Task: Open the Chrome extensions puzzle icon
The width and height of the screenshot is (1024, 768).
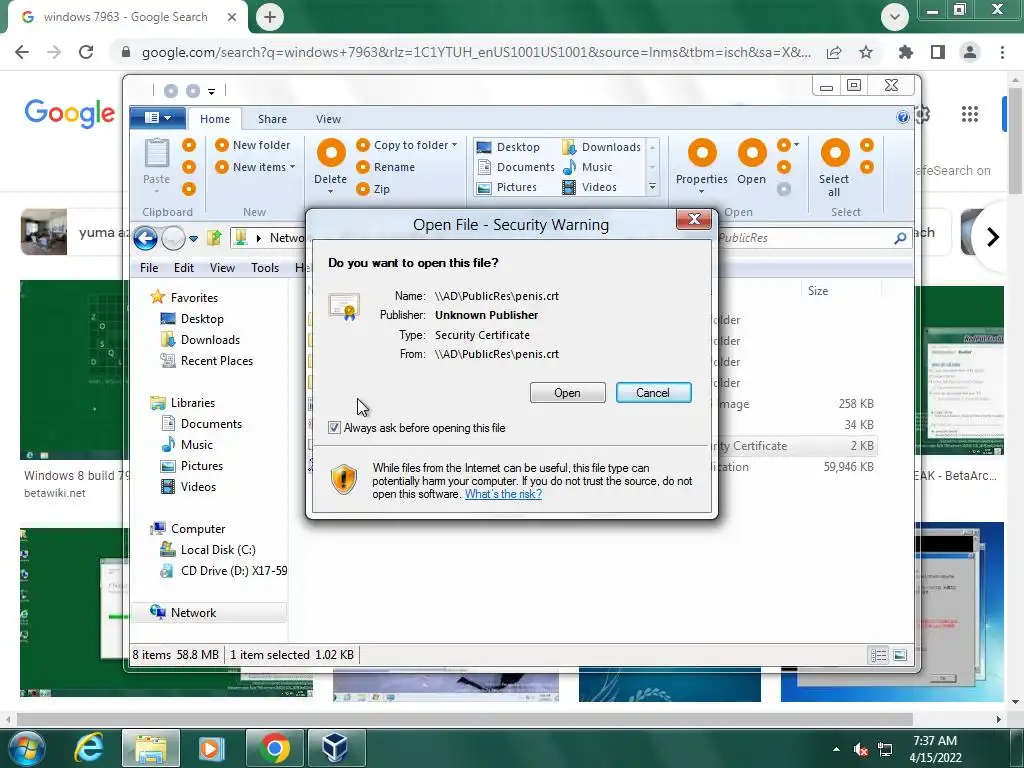Action: [906, 52]
